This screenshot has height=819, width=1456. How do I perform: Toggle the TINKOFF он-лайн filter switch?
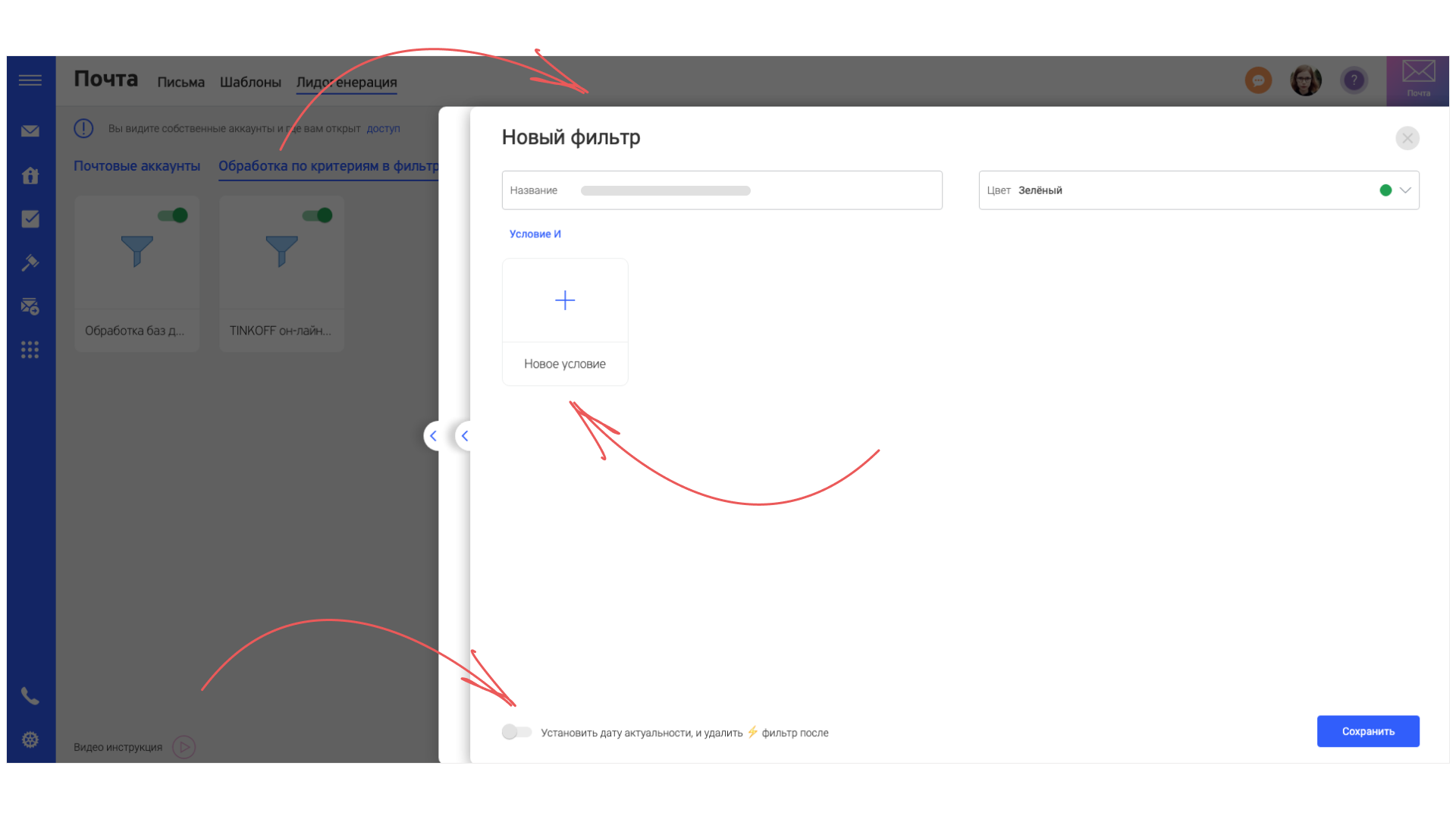(318, 215)
